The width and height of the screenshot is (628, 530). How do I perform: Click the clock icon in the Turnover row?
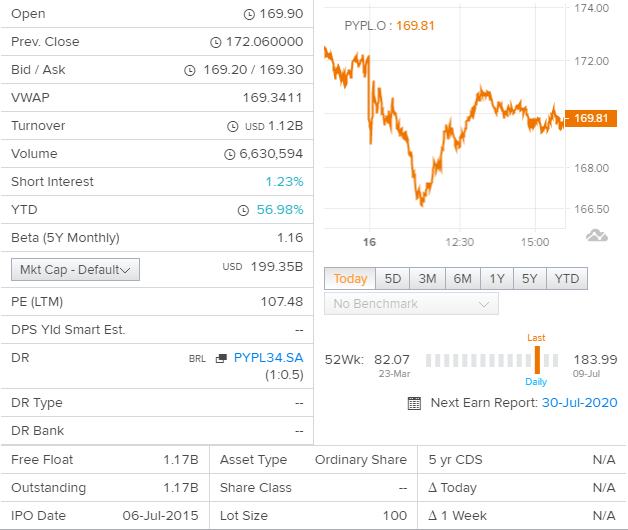pyautogui.click(x=233, y=127)
